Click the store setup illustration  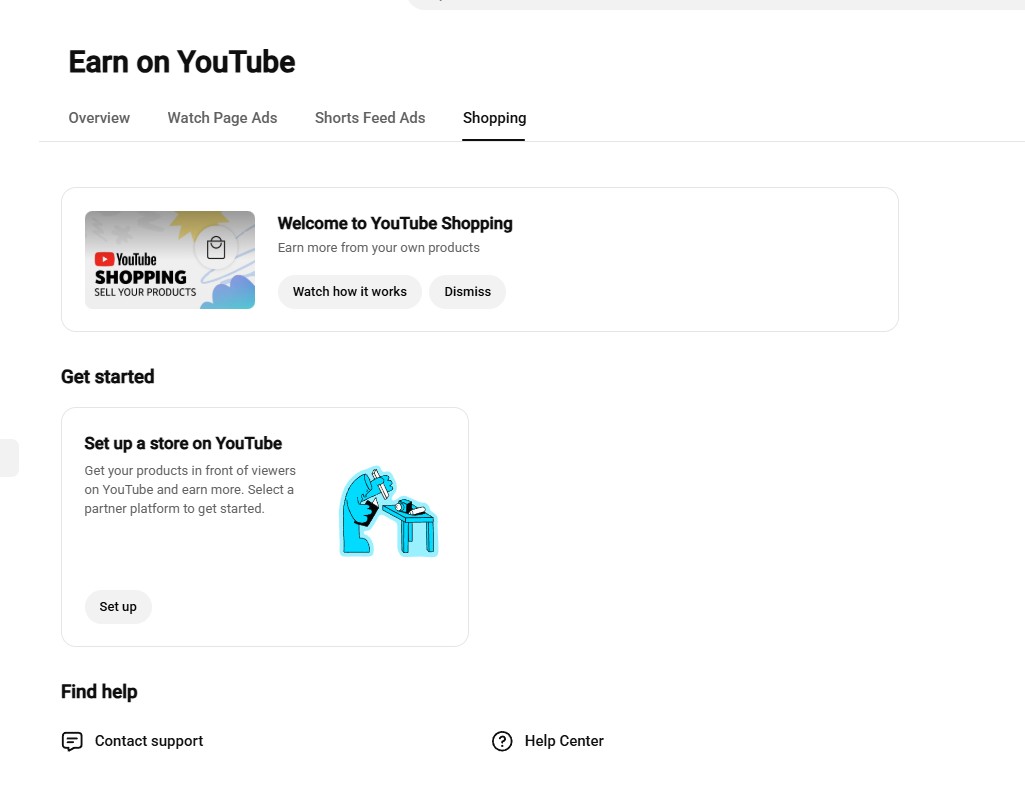(389, 512)
